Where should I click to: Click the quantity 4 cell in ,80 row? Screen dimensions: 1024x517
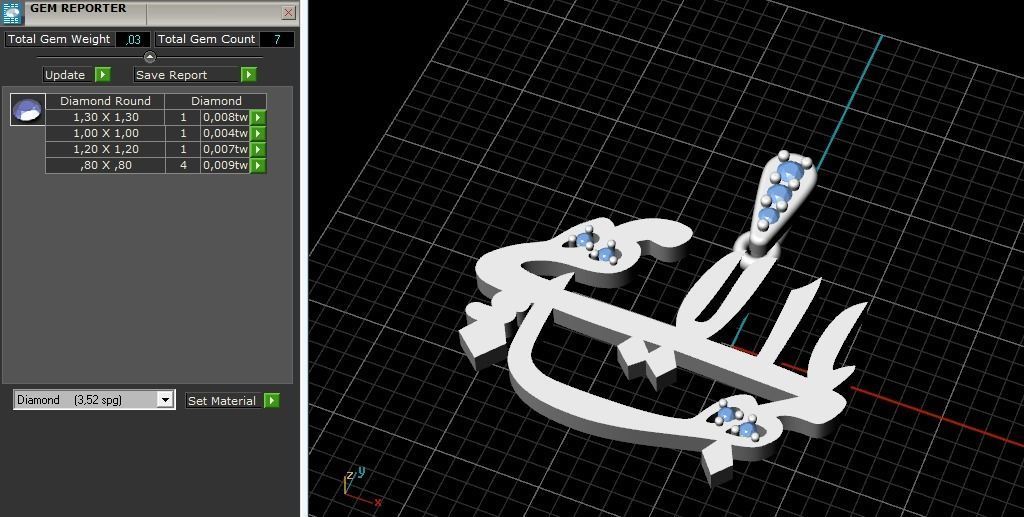(183, 165)
